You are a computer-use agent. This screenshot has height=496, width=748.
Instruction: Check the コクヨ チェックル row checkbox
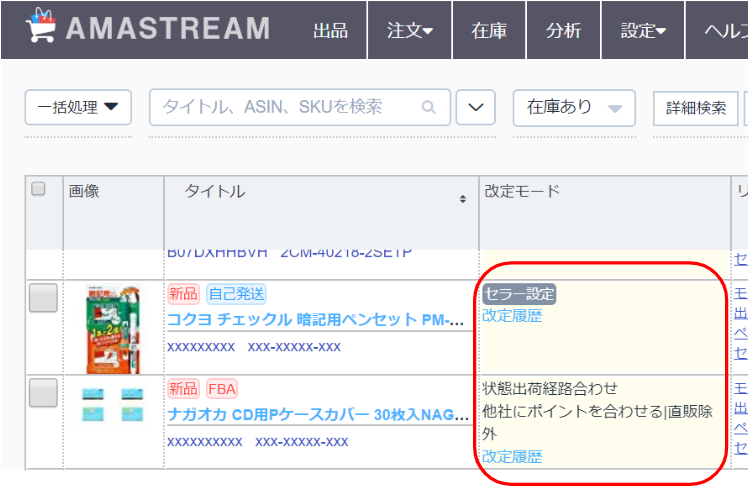pyautogui.click(x=43, y=298)
